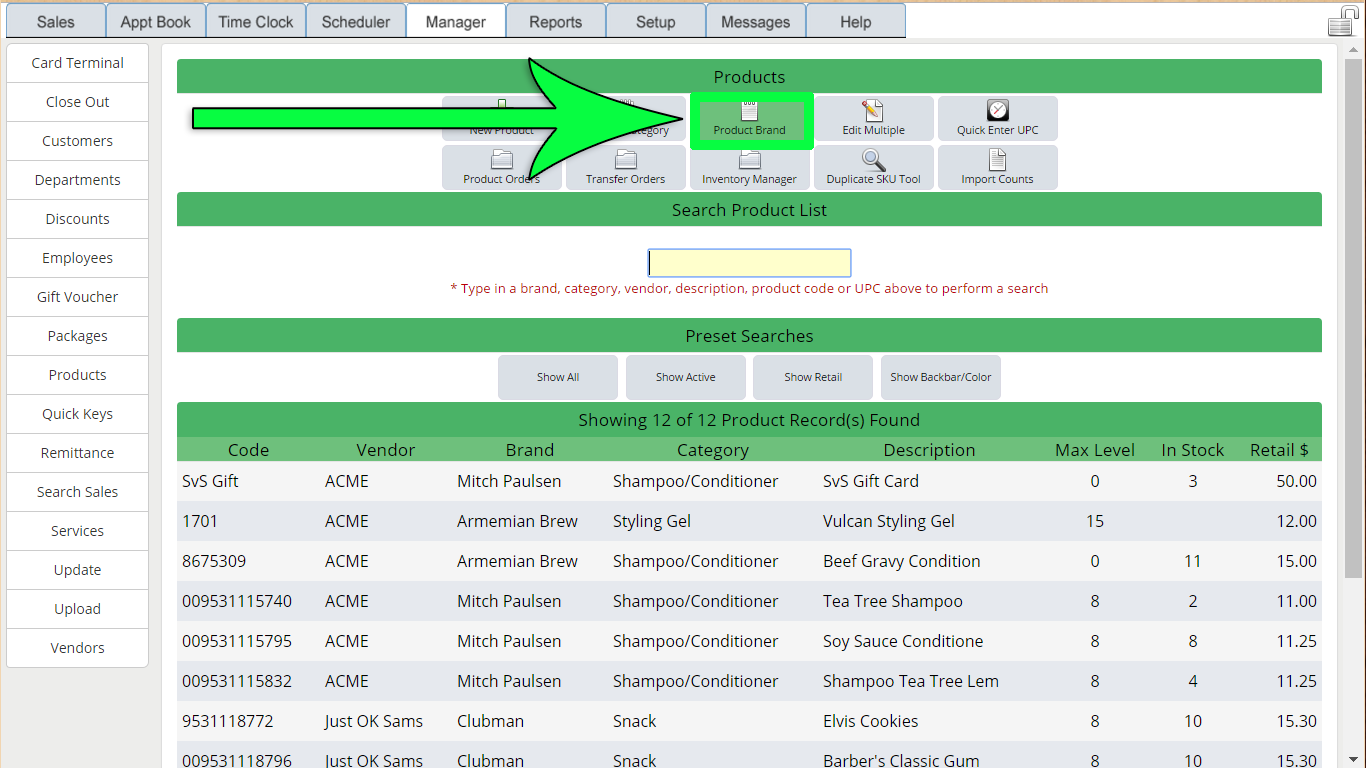Open Quick Keys in sidebar

point(77,414)
